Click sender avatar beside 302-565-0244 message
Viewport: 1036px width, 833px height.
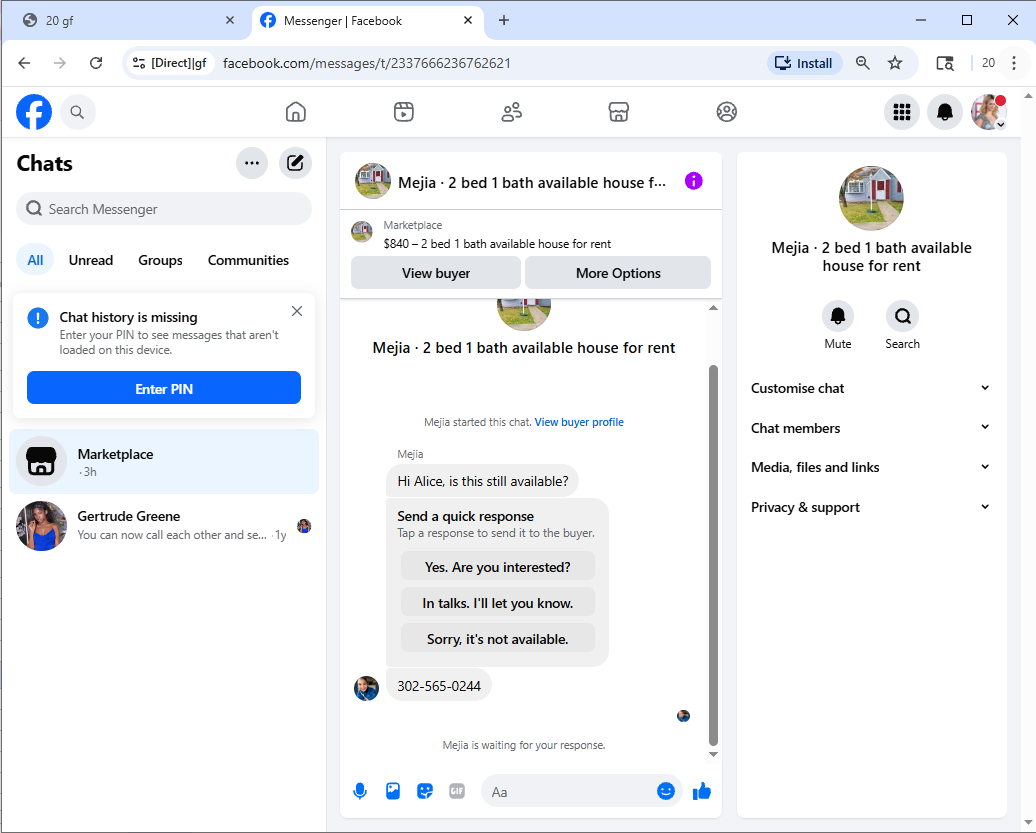pos(367,688)
